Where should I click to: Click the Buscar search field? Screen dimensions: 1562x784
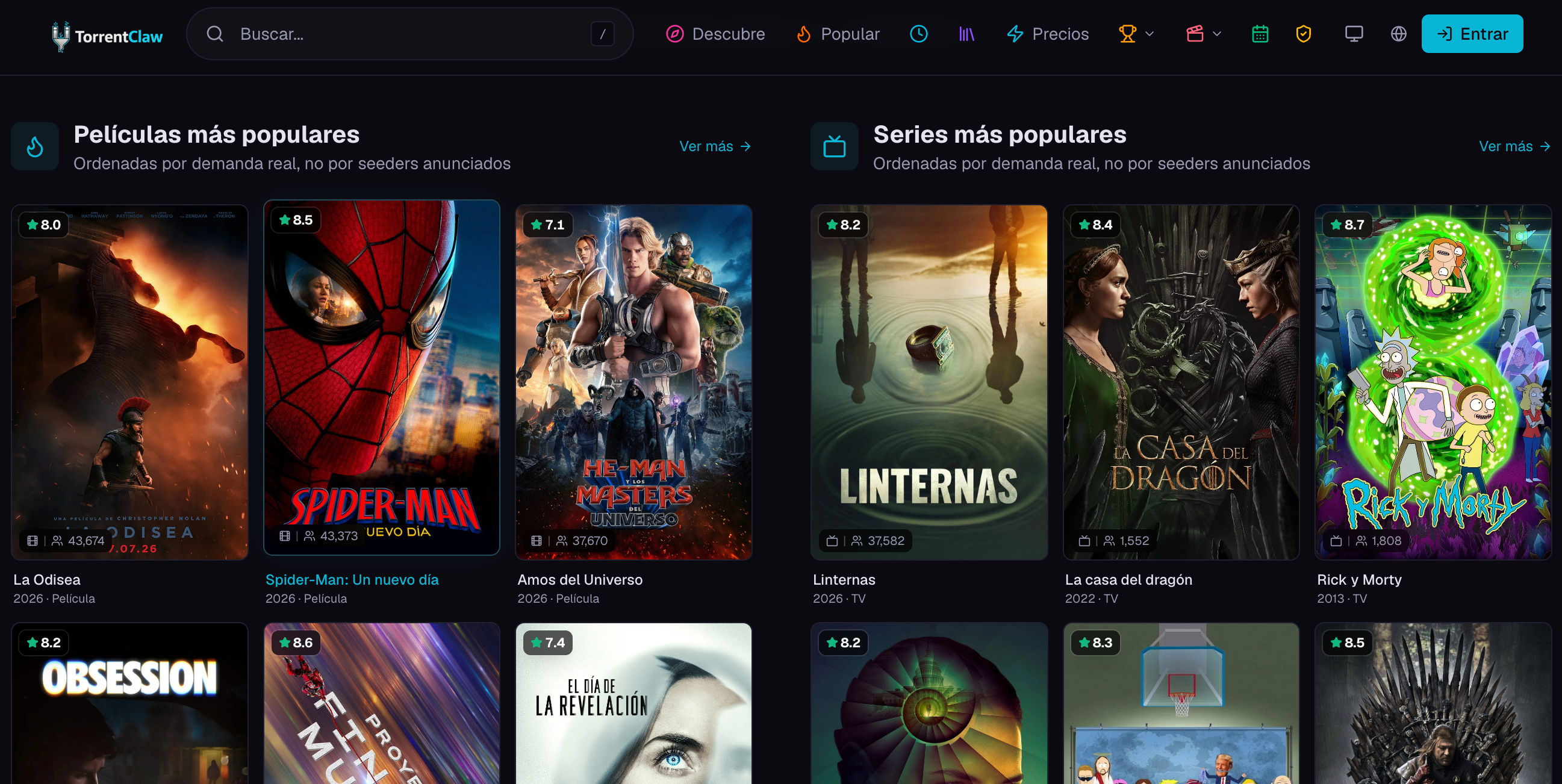[410, 34]
